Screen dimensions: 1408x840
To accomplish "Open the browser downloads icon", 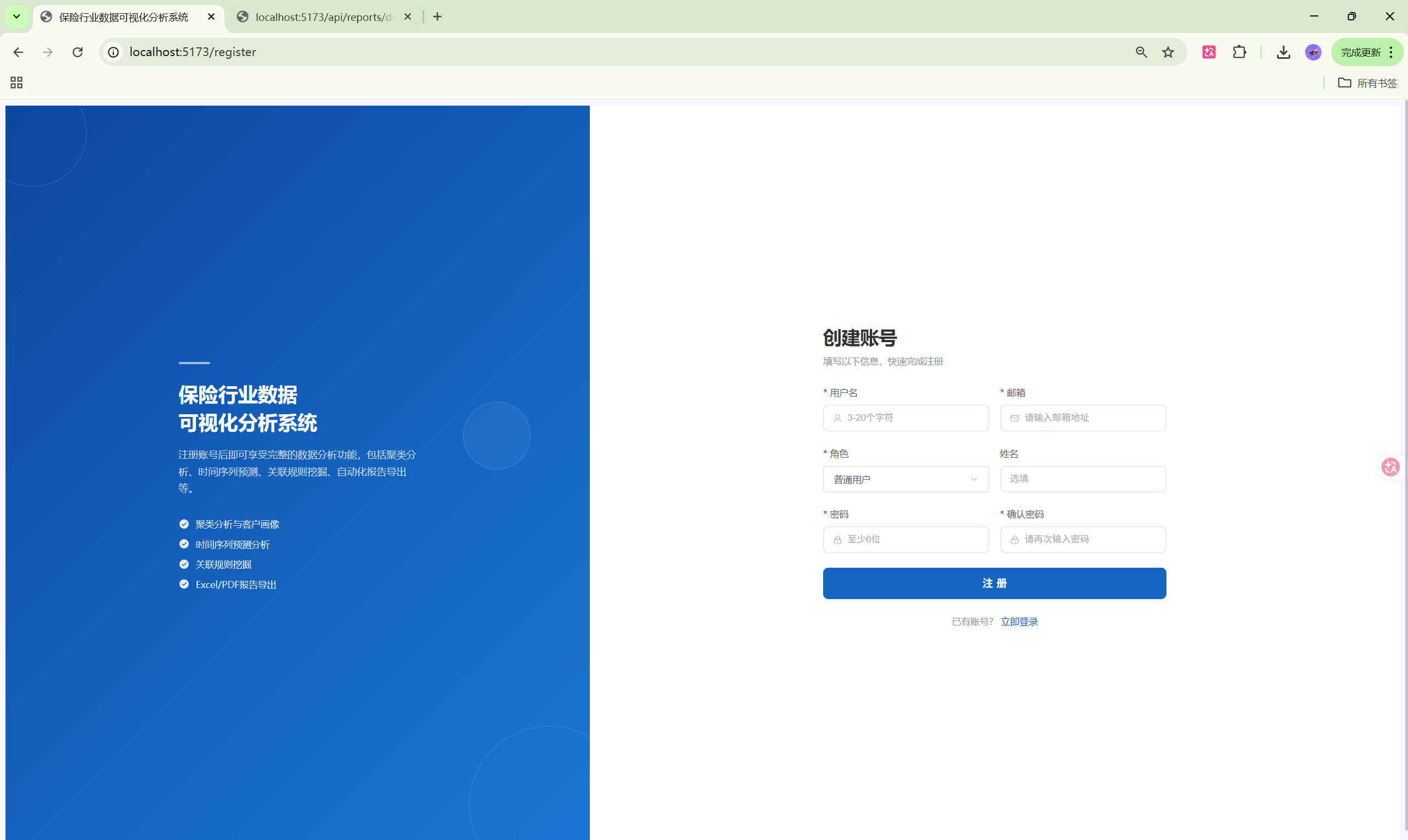I will pyautogui.click(x=1284, y=52).
